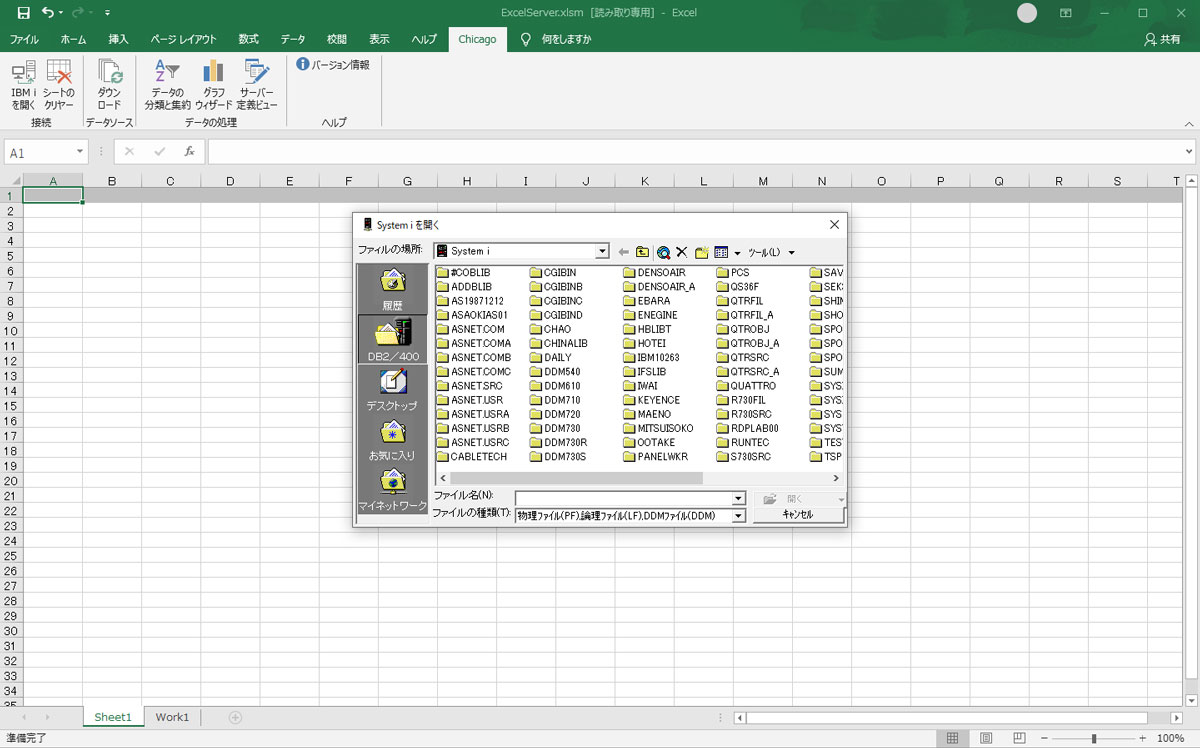Click 共有 share button
The image size is (1200, 748).
click(1162, 39)
